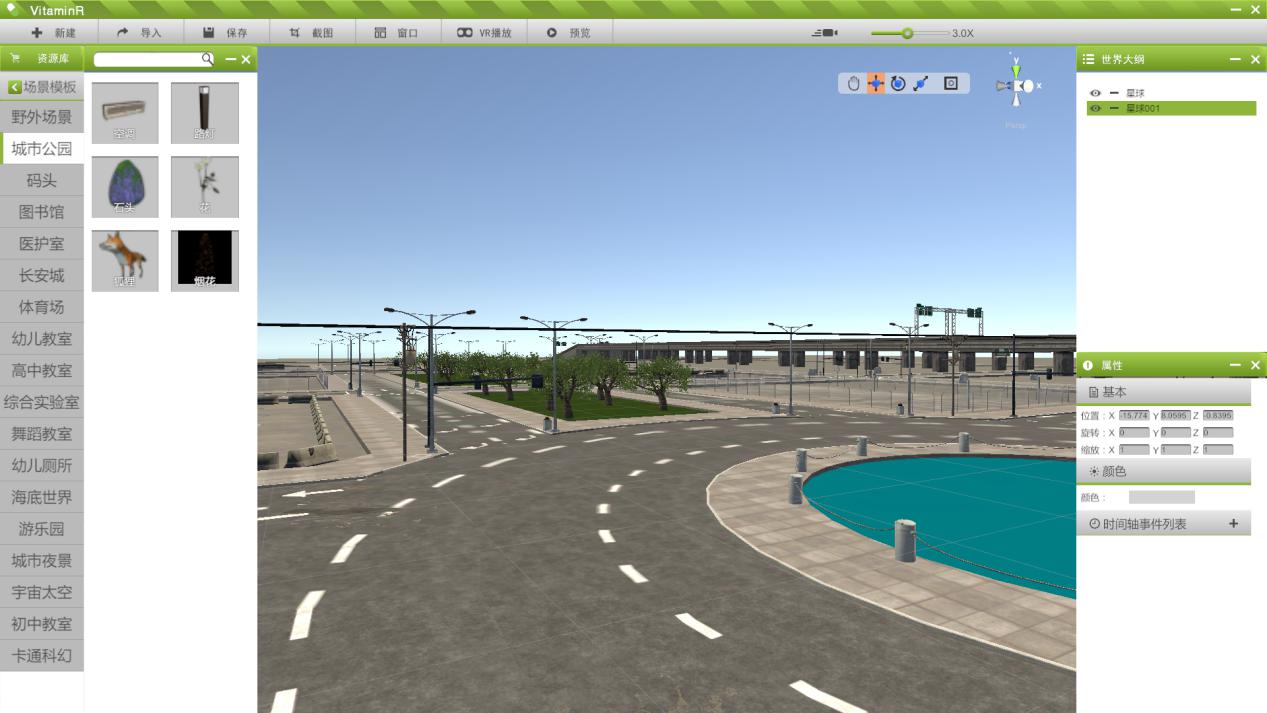Viewport: 1267px width, 713px height.
Task: Open the 海底世界 scene category
Action: point(42,497)
